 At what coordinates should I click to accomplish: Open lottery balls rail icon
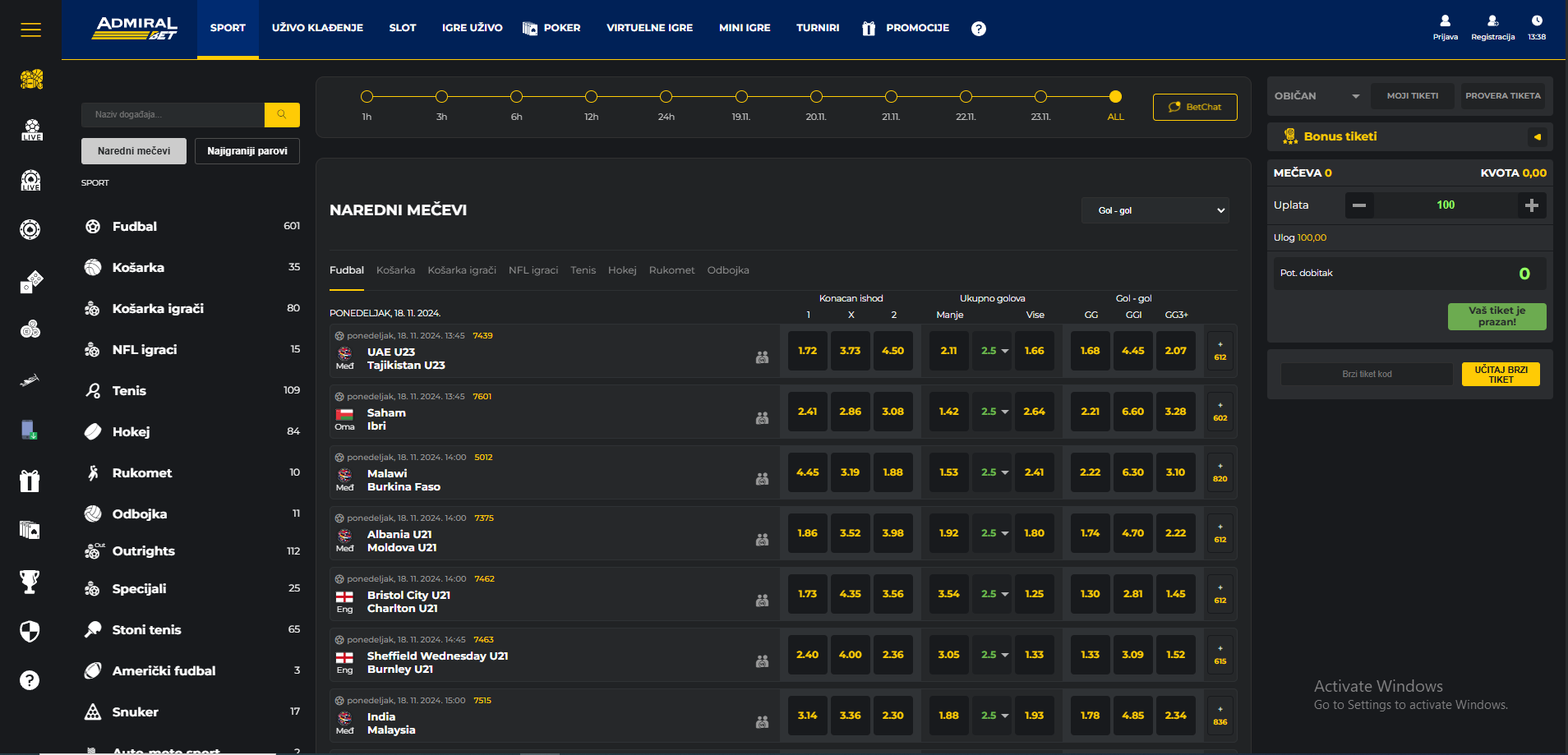[x=30, y=329]
